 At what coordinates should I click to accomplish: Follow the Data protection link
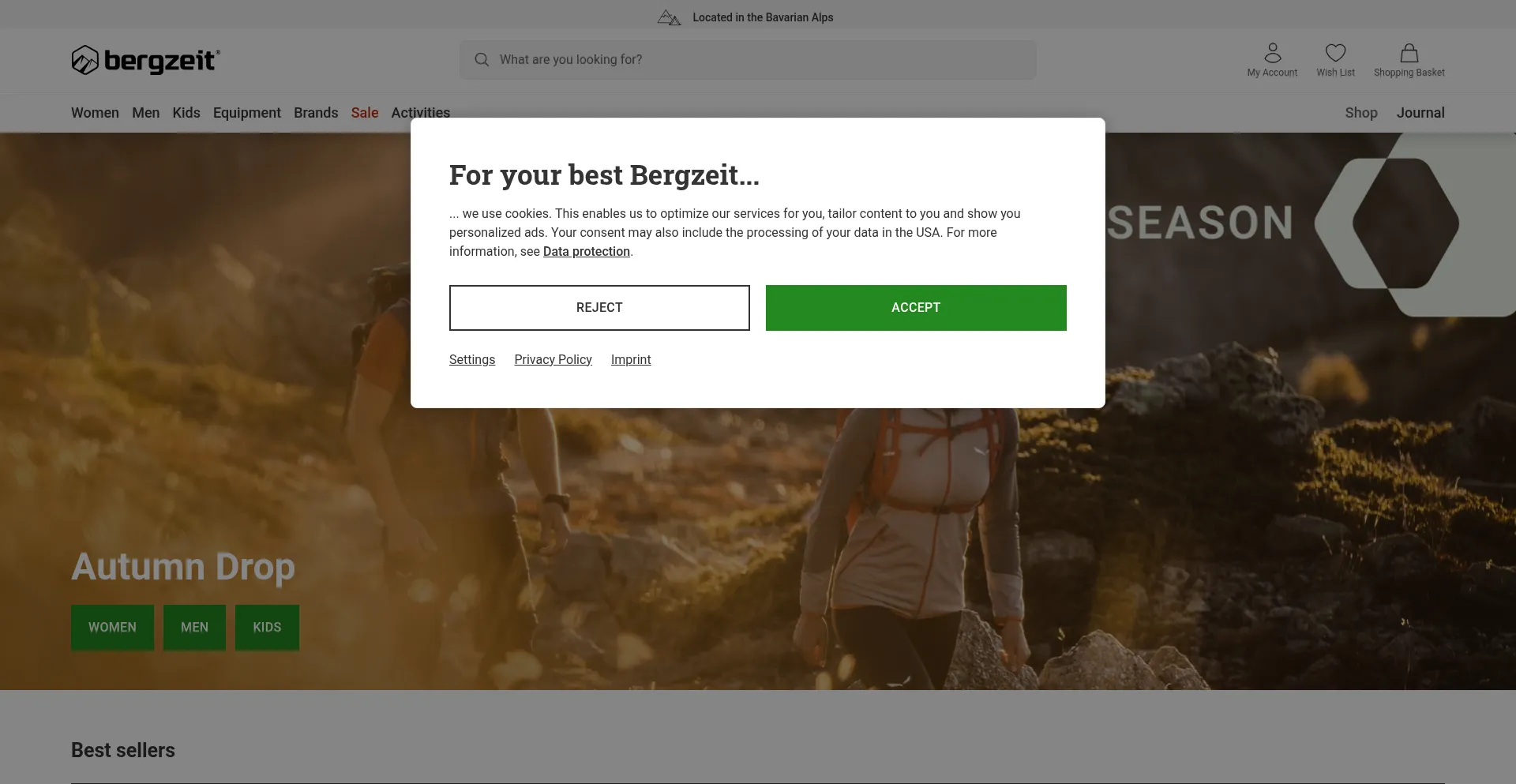(x=587, y=252)
